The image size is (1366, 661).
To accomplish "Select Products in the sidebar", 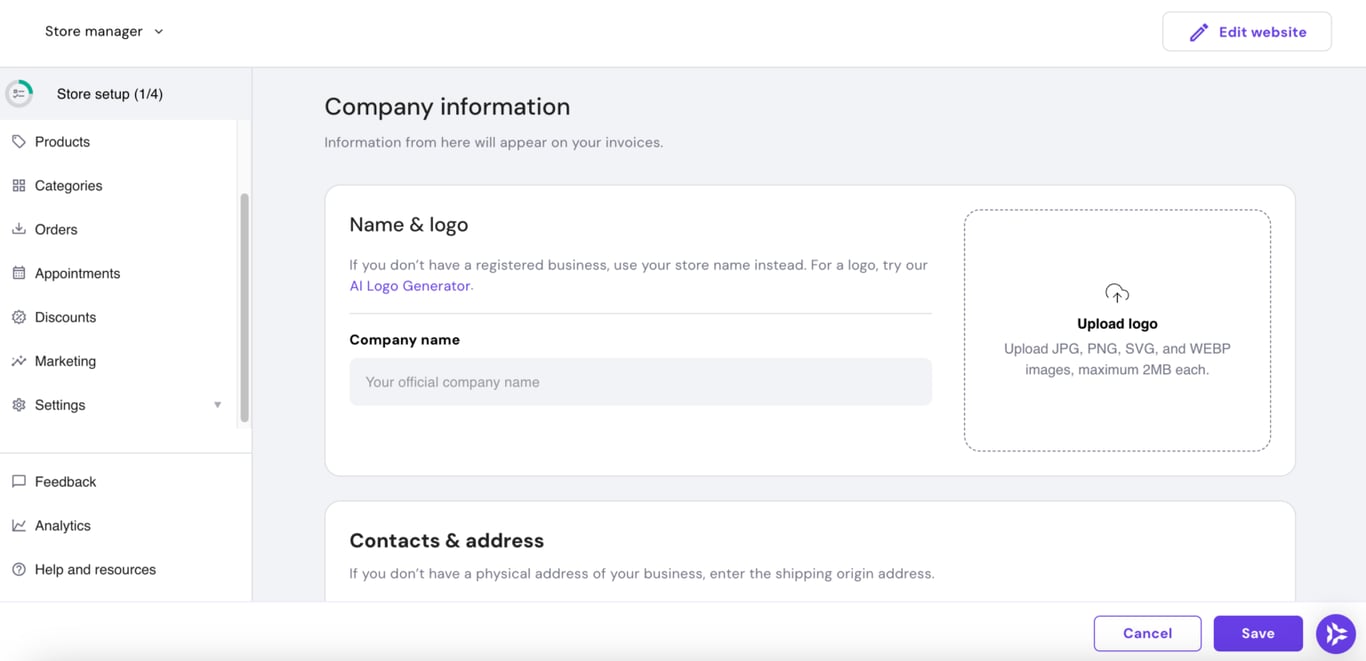I will [x=62, y=141].
